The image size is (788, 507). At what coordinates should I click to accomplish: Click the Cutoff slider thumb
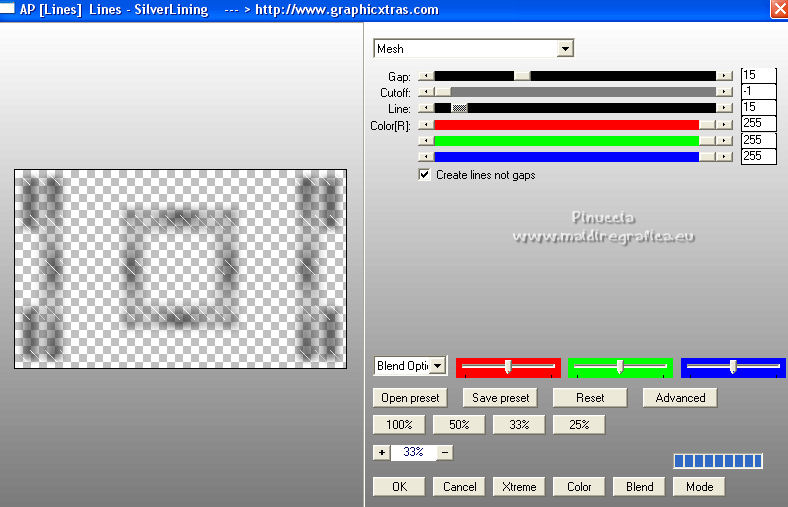point(443,92)
